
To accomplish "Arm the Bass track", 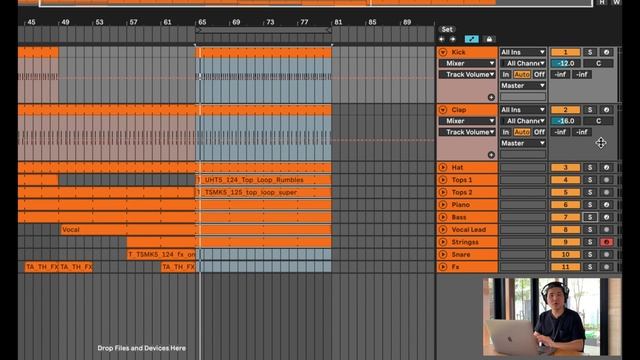I will pyautogui.click(x=607, y=217).
